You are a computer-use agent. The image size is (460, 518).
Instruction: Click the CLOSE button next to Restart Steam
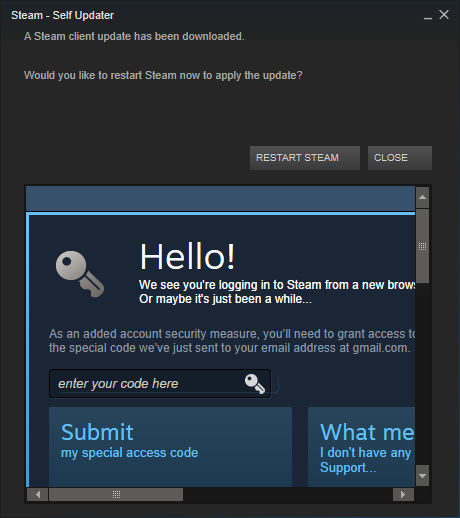[x=400, y=158]
